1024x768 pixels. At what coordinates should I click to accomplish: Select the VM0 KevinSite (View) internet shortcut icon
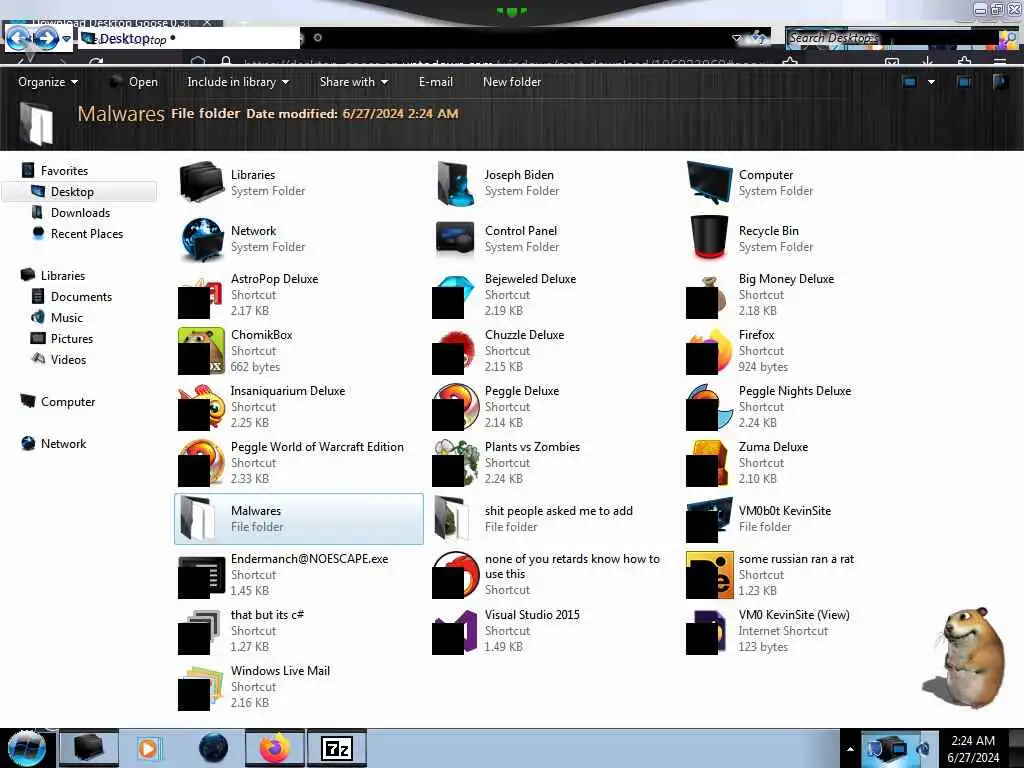click(x=707, y=632)
